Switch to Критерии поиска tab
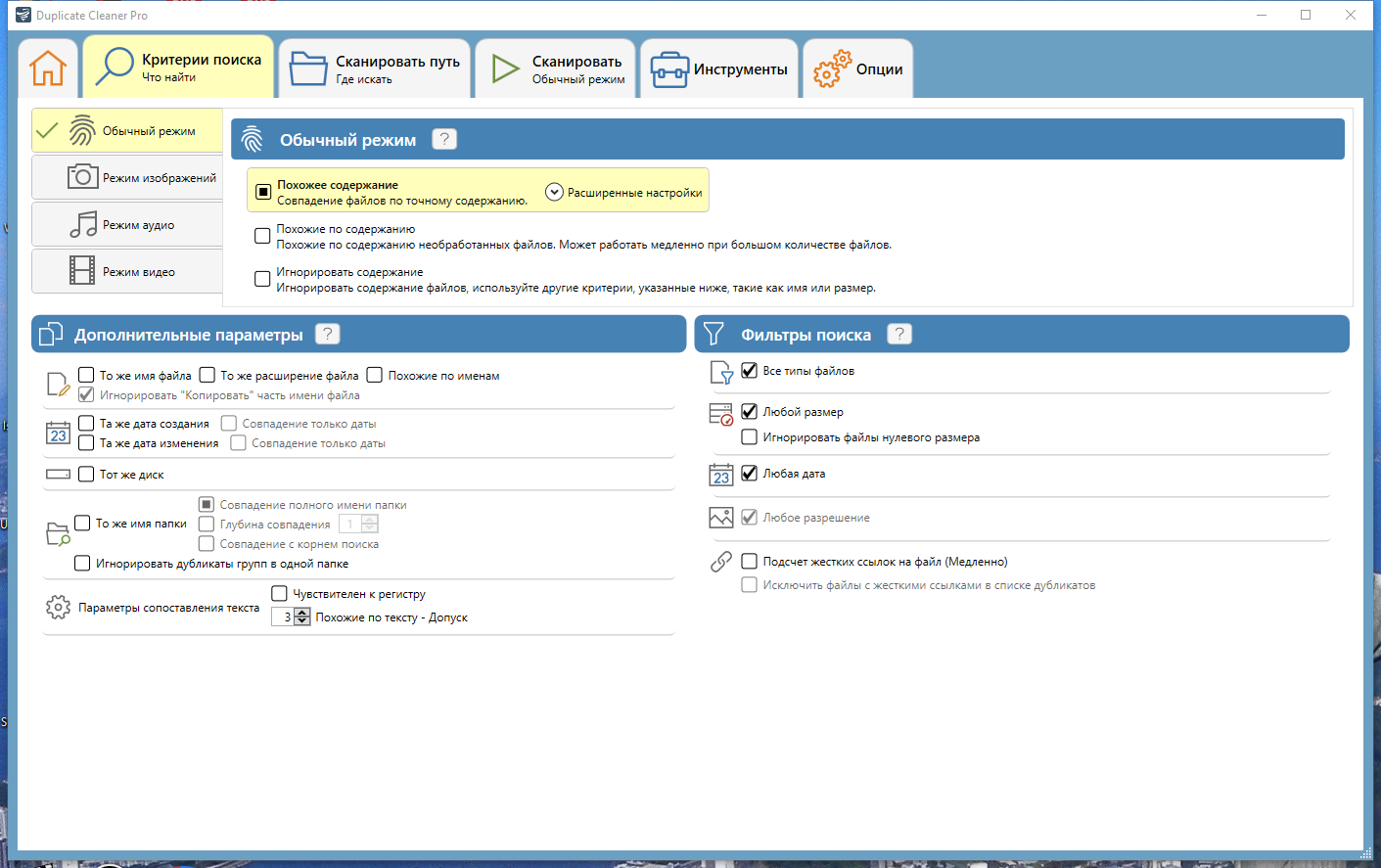Image resolution: width=1381 pixels, height=868 pixels. pos(178,67)
